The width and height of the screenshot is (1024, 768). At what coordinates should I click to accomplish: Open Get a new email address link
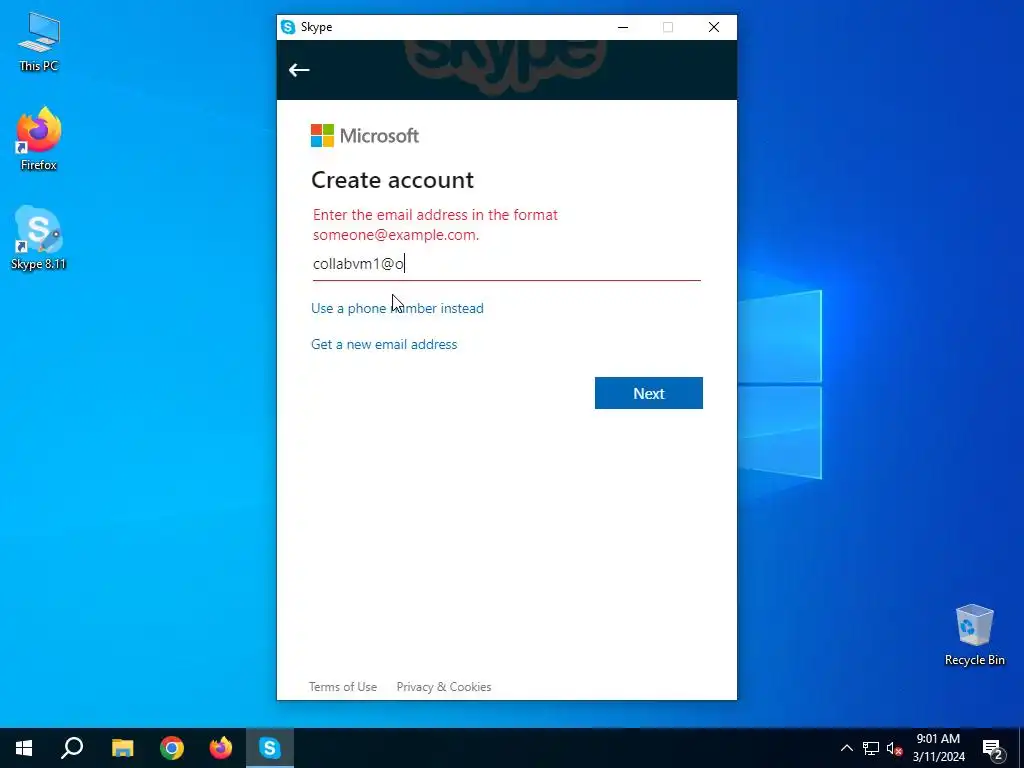[x=384, y=344]
